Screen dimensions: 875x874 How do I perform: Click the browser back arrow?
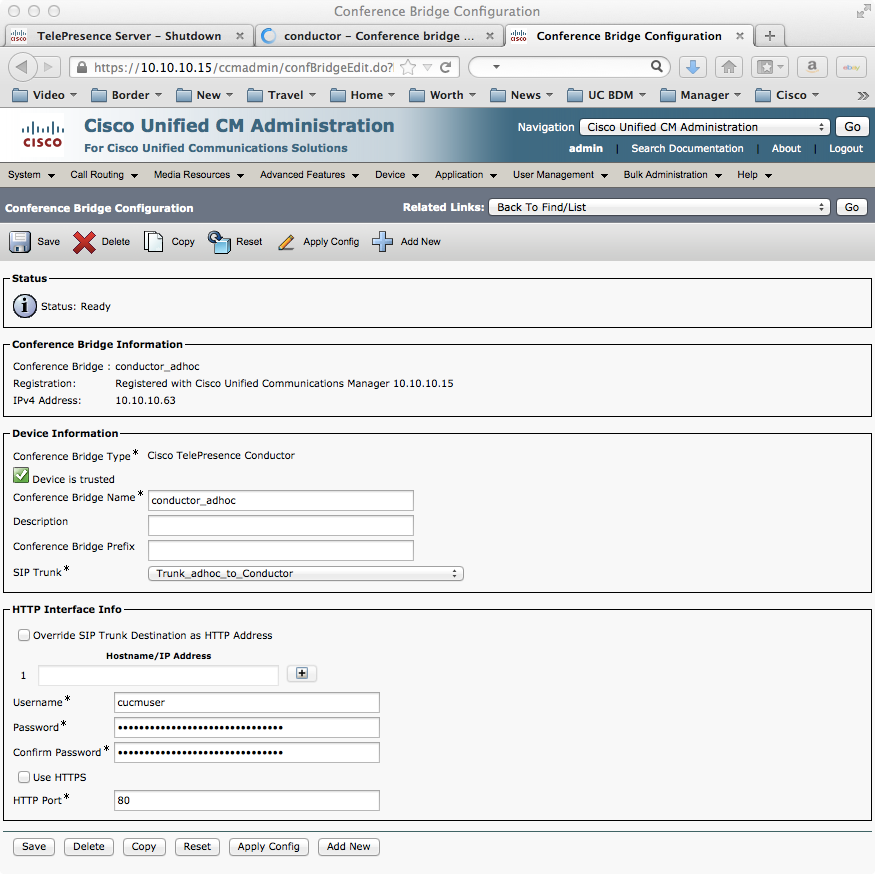coord(22,68)
